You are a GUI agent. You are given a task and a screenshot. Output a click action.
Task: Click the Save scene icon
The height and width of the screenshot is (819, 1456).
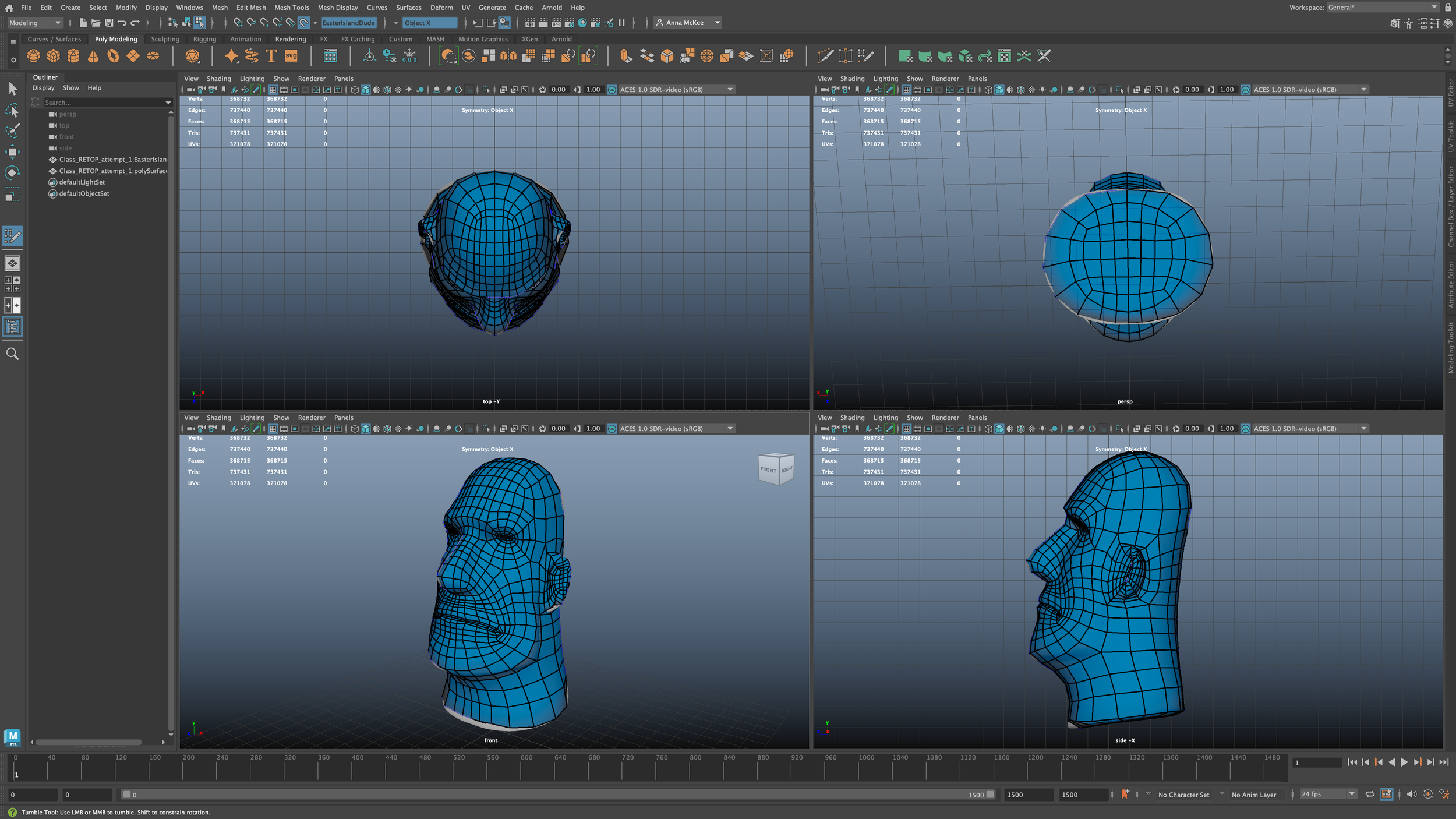point(109,23)
